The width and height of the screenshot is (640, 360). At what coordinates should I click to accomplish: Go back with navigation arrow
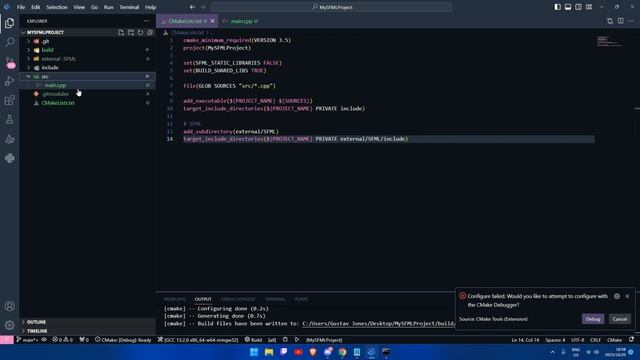[192, 7]
